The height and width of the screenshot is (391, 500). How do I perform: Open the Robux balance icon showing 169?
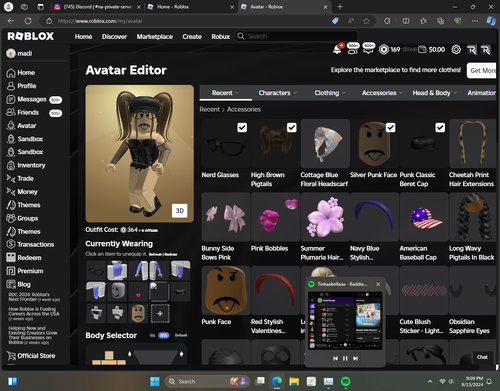pos(384,49)
